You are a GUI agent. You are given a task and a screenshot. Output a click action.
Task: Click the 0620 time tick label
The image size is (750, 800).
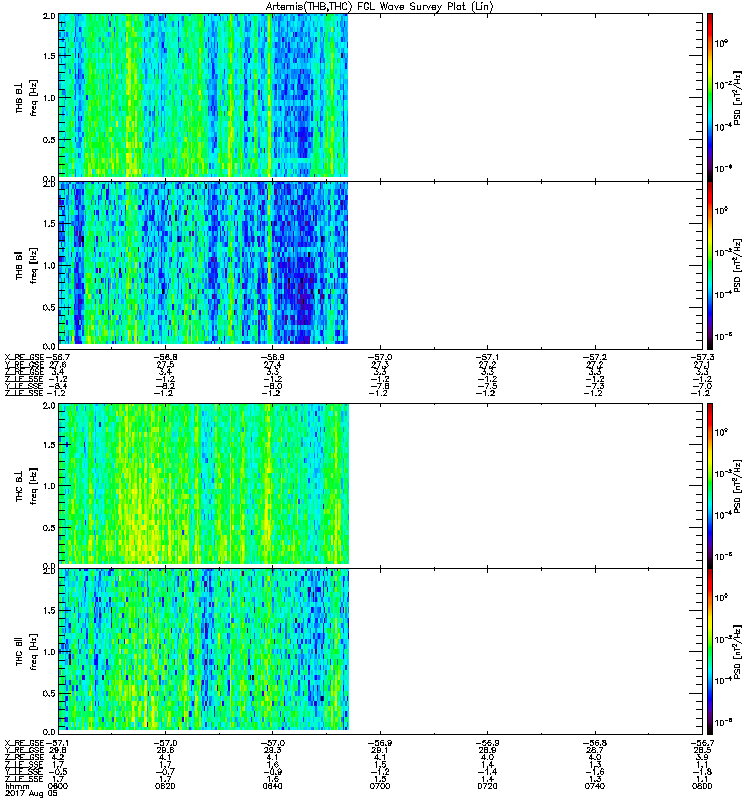point(165,786)
